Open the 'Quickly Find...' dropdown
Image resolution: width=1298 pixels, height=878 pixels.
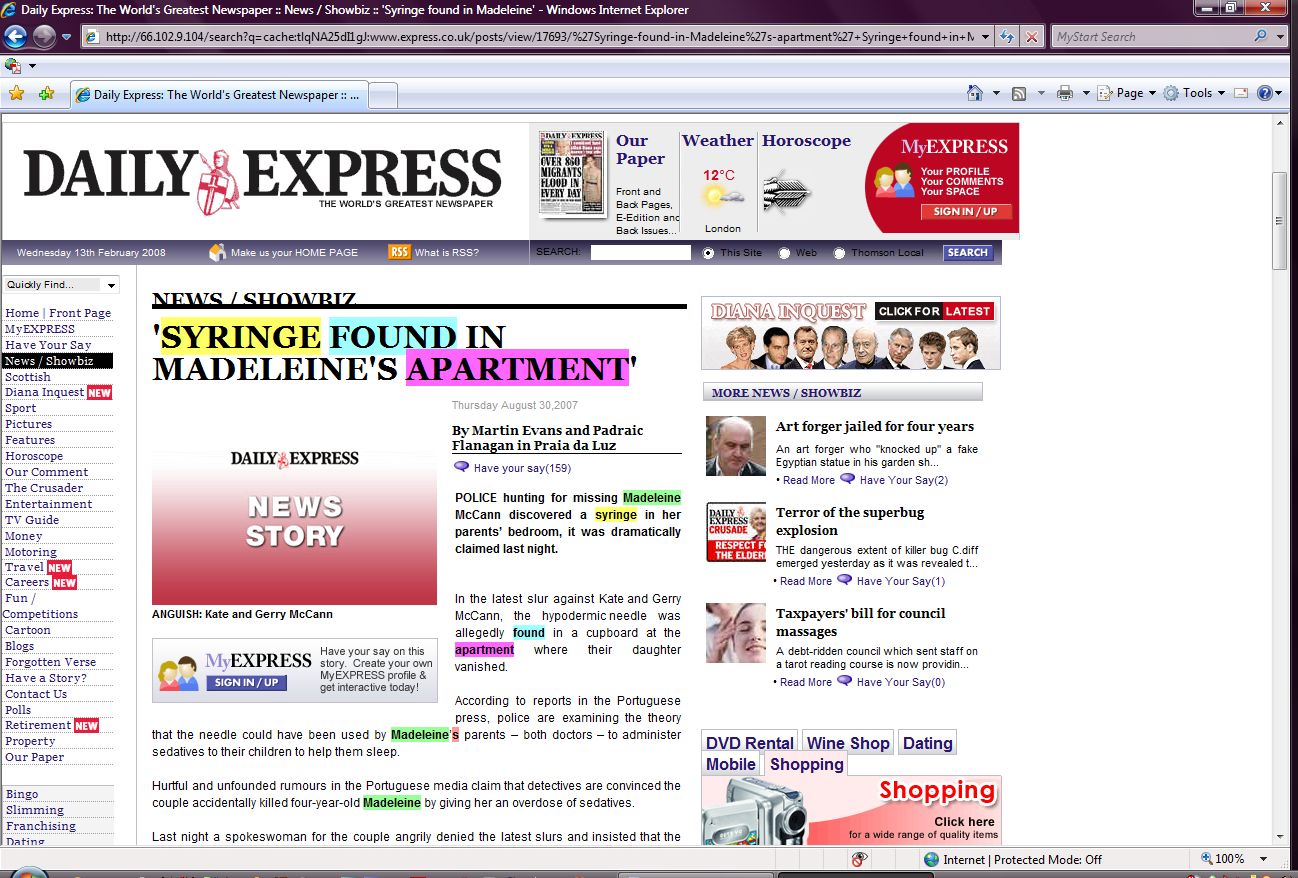click(x=61, y=285)
